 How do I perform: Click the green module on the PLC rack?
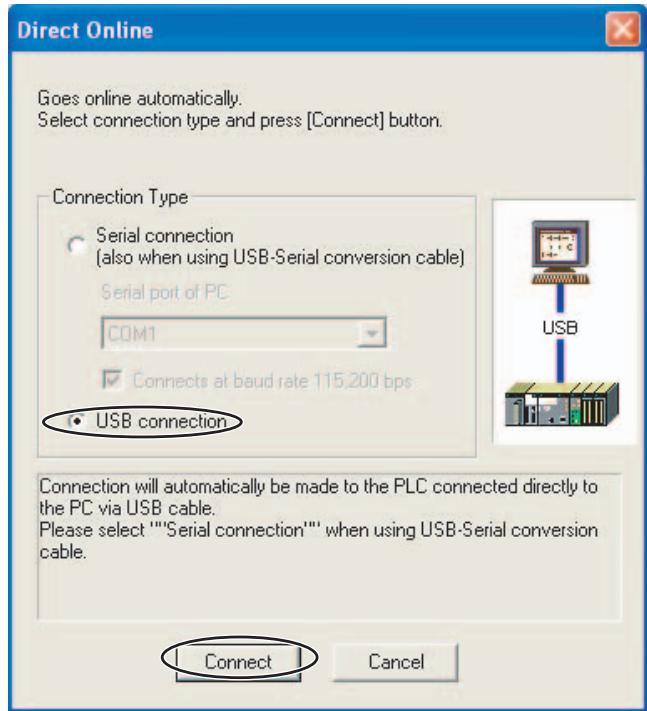(575, 412)
